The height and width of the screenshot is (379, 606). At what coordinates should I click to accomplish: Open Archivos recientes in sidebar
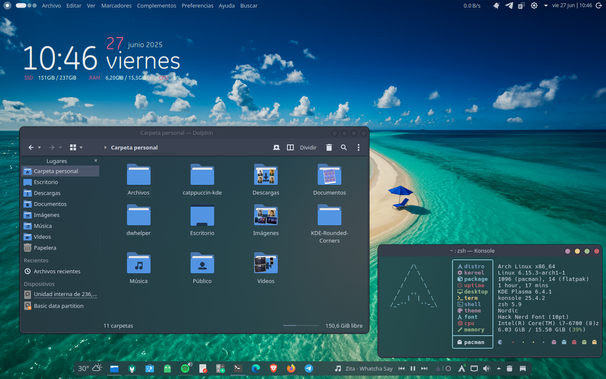click(60, 271)
